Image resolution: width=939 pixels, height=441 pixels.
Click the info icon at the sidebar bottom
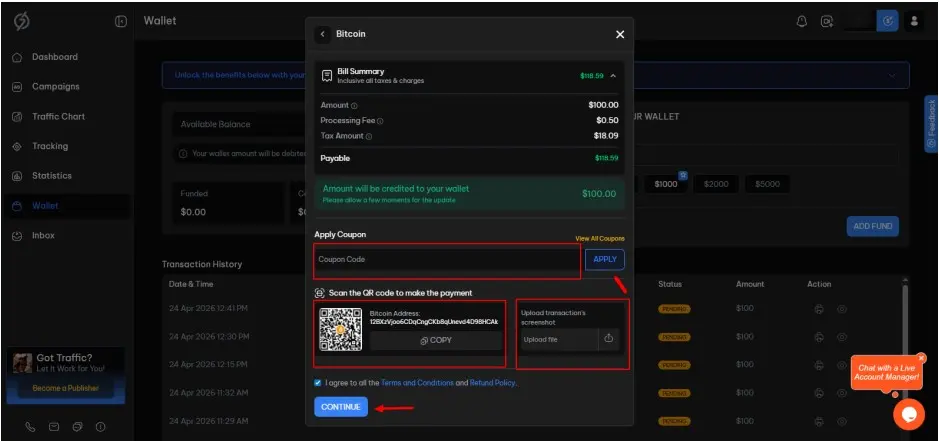[101, 427]
